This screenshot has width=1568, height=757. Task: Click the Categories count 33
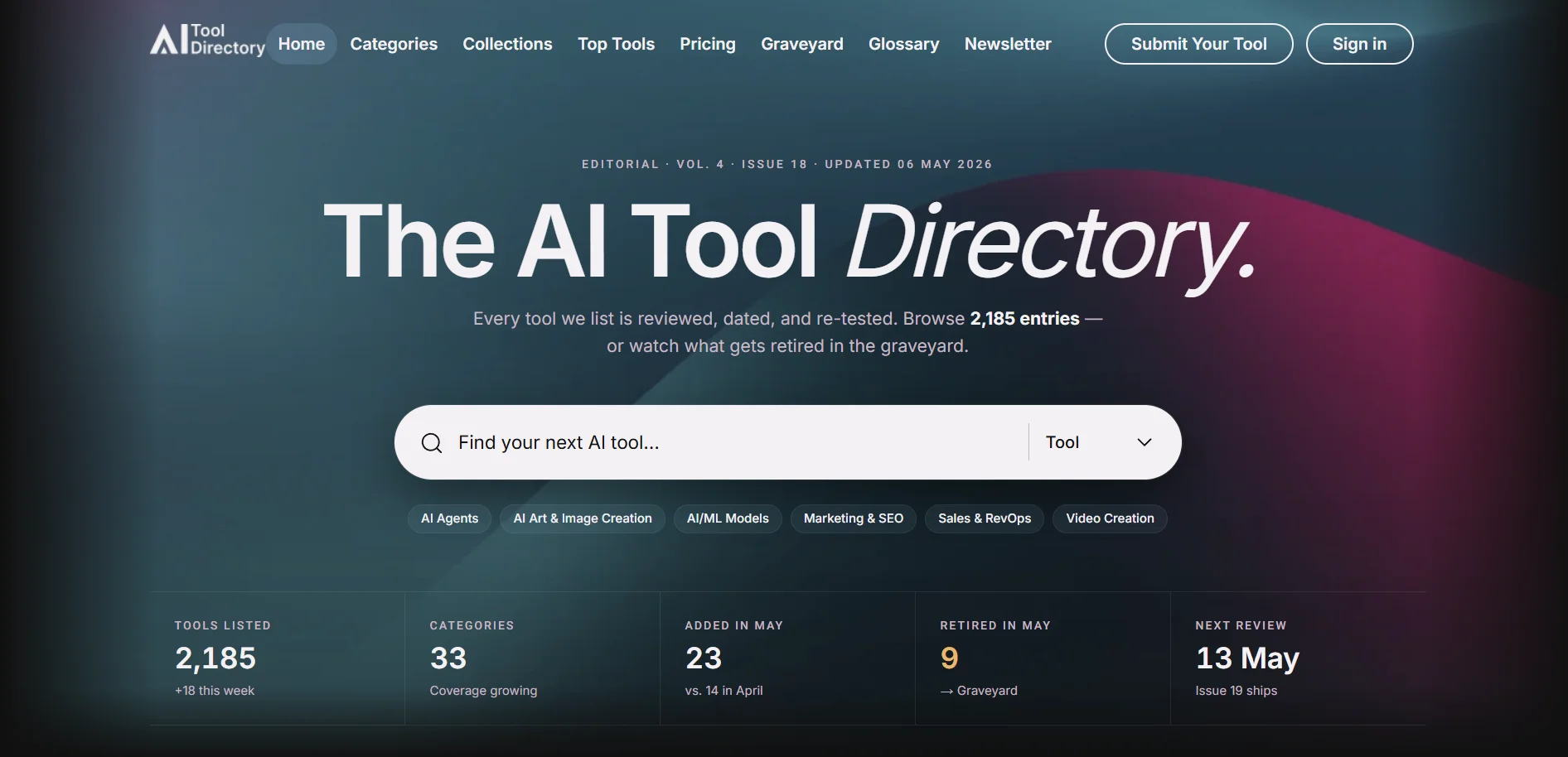click(448, 658)
